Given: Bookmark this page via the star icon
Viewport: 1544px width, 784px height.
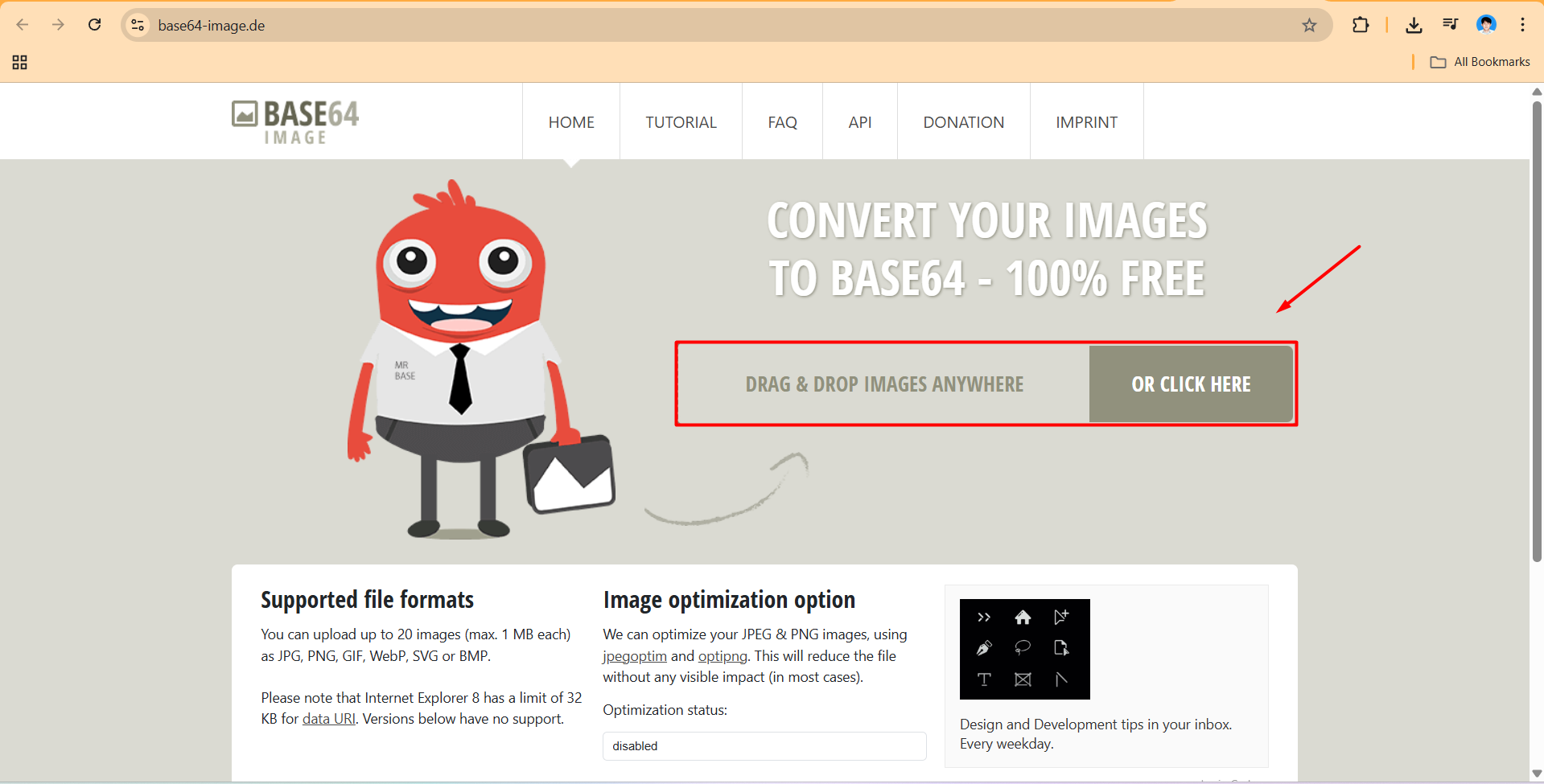Looking at the screenshot, I should (1309, 25).
